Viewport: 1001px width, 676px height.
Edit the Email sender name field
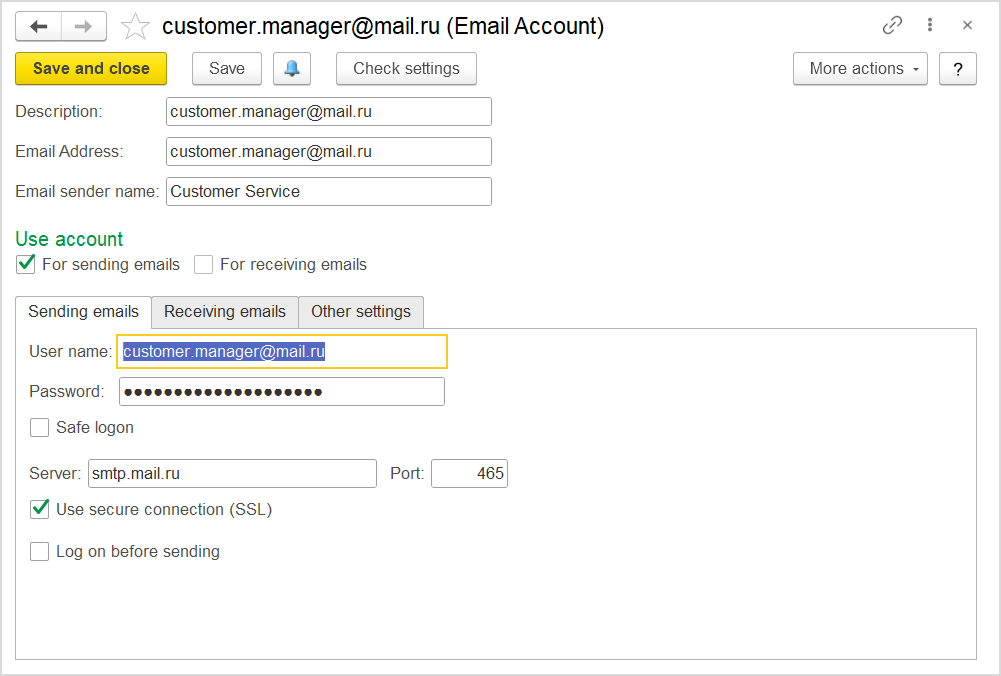pyautogui.click(x=329, y=192)
